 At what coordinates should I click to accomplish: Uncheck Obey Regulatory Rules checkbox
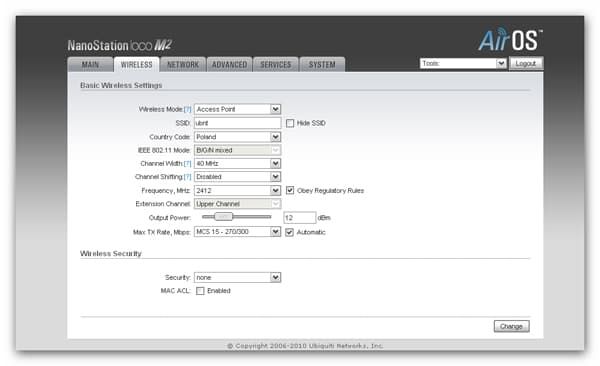click(290, 190)
